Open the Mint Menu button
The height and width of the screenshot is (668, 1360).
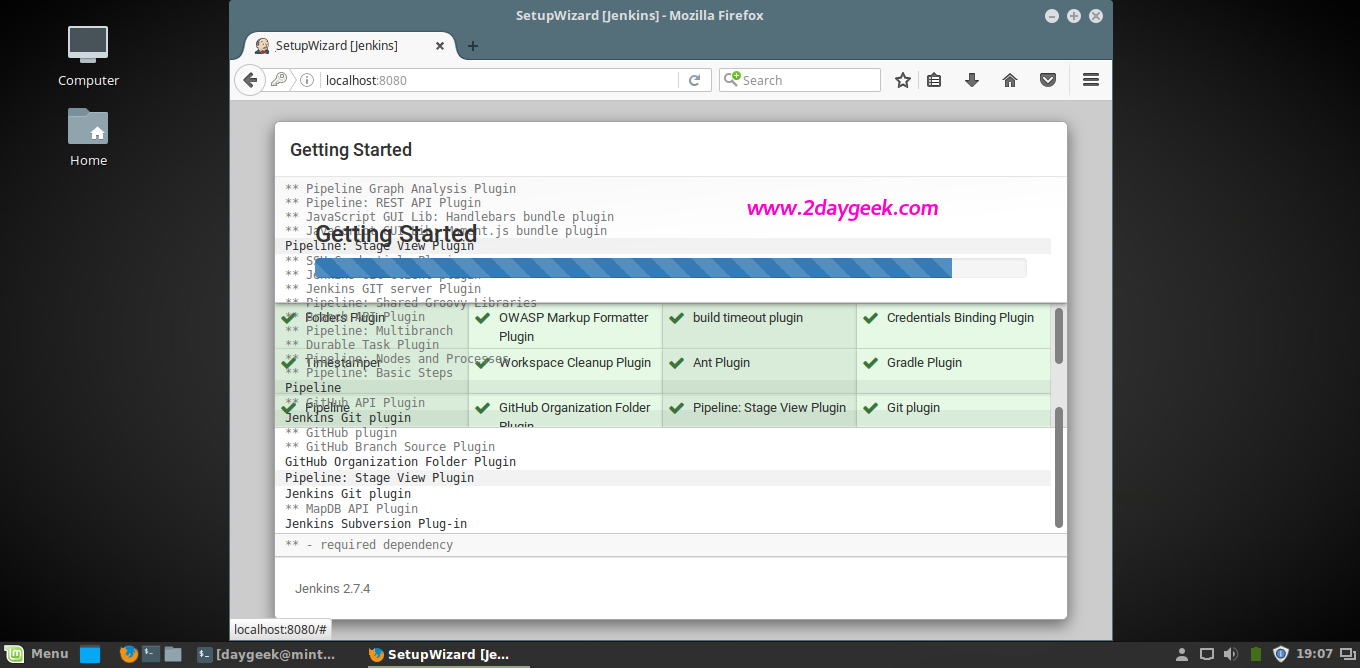pos(37,654)
